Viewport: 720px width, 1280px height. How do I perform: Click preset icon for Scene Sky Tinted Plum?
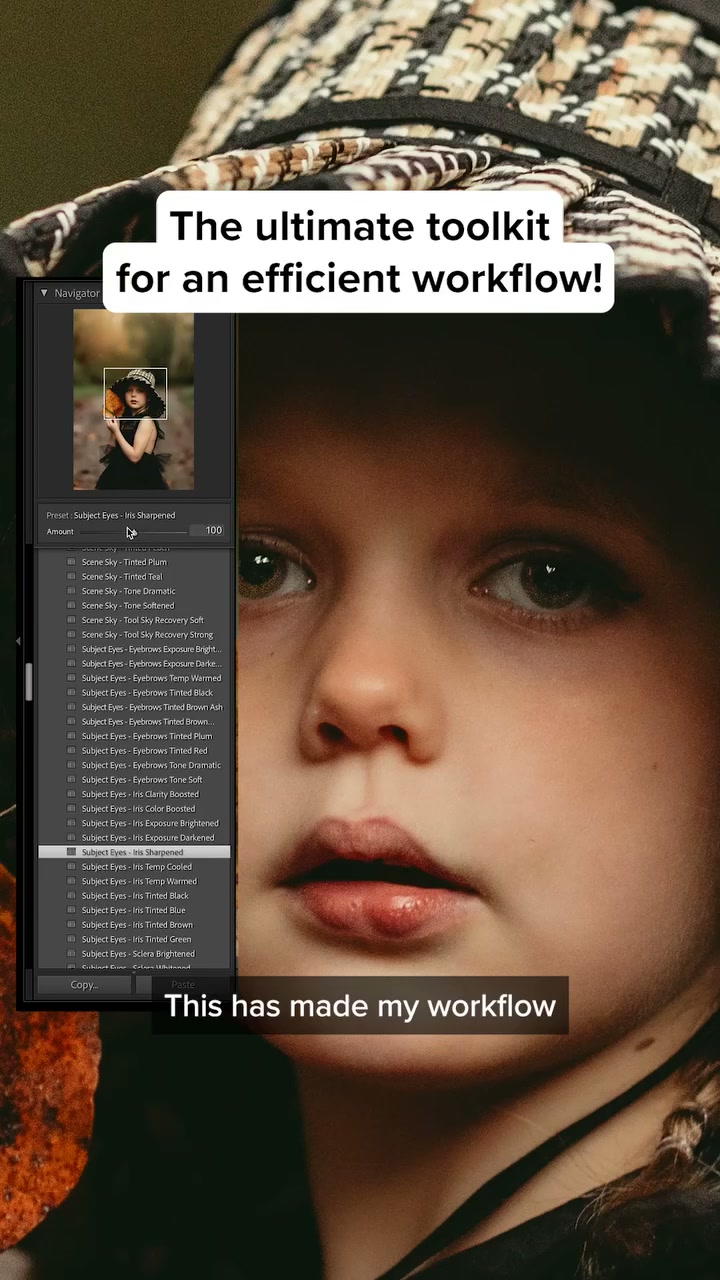click(71, 562)
